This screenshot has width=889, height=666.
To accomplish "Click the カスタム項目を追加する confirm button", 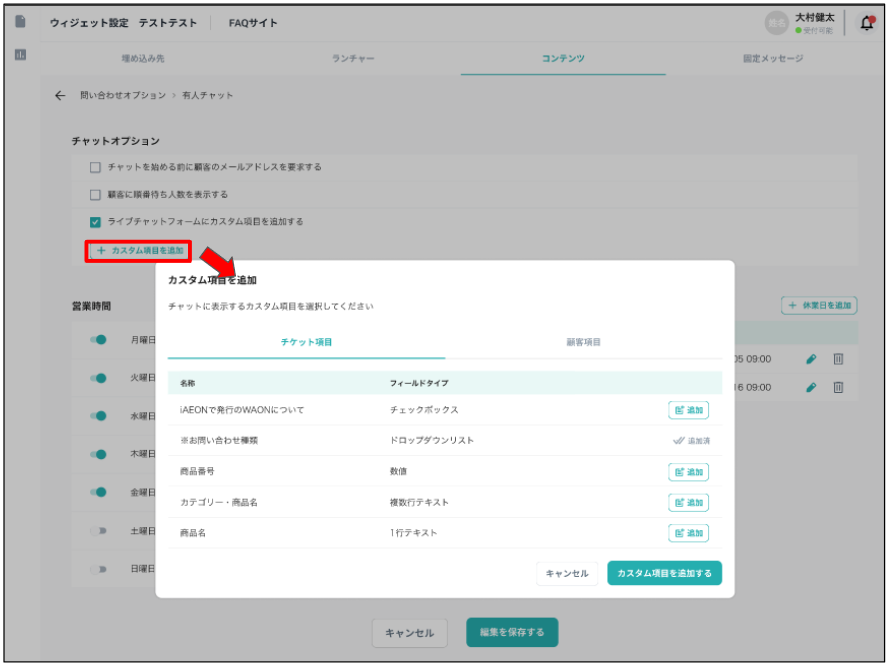I will (664, 573).
